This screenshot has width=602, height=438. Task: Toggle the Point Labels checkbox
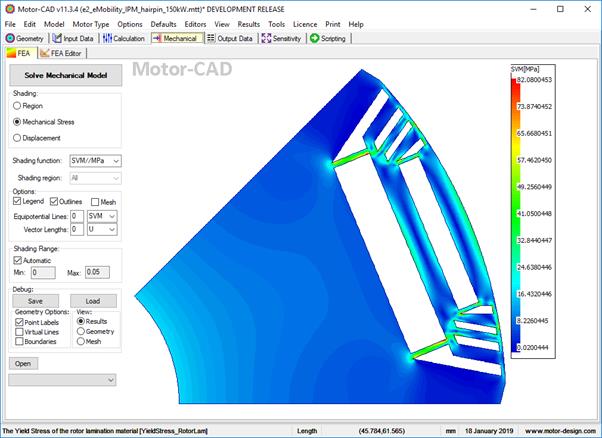pyautogui.click(x=19, y=322)
